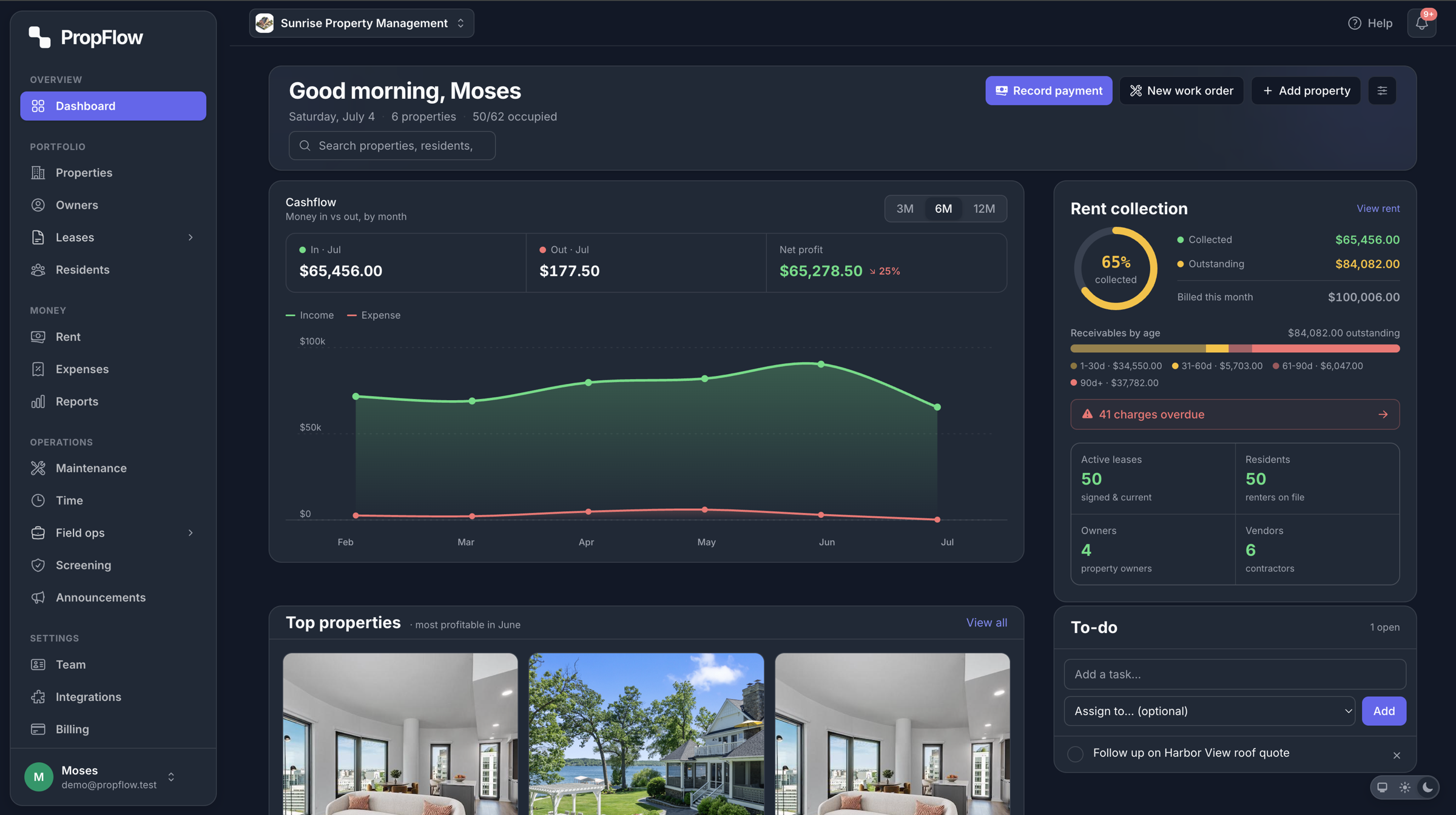The image size is (1456, 815).
Task: Open the first top property photo
Action: [400, 734]
